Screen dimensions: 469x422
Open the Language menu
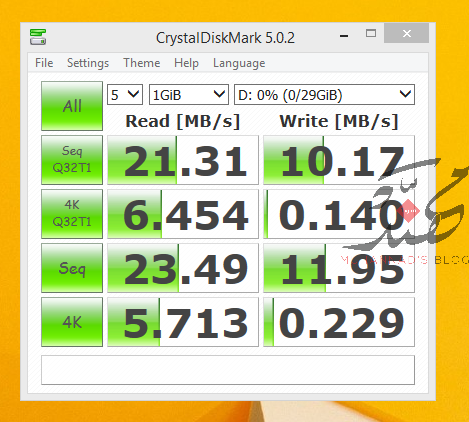pyautogui.click(x=239, y=63)
